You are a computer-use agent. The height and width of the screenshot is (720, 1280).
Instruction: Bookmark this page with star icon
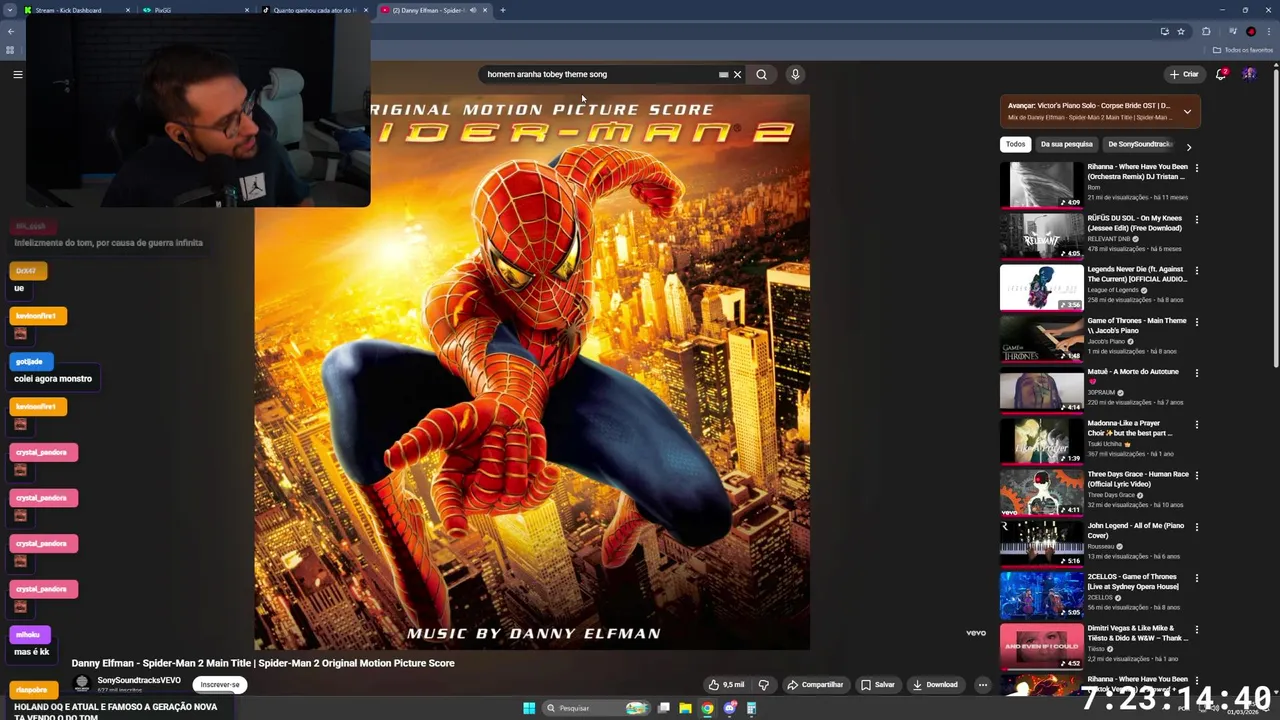point(1181,31)
